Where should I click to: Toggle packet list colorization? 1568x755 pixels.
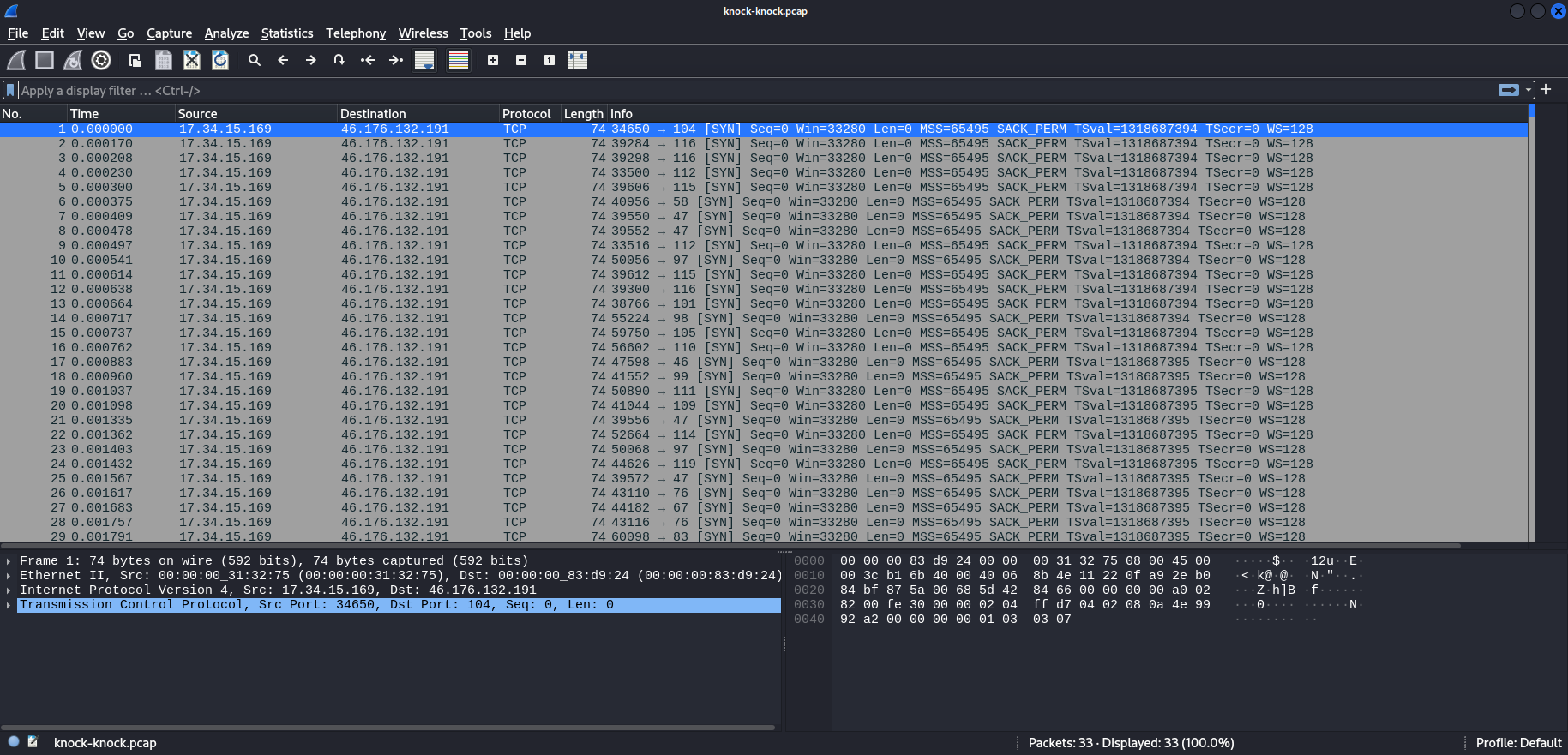[459, 60]
